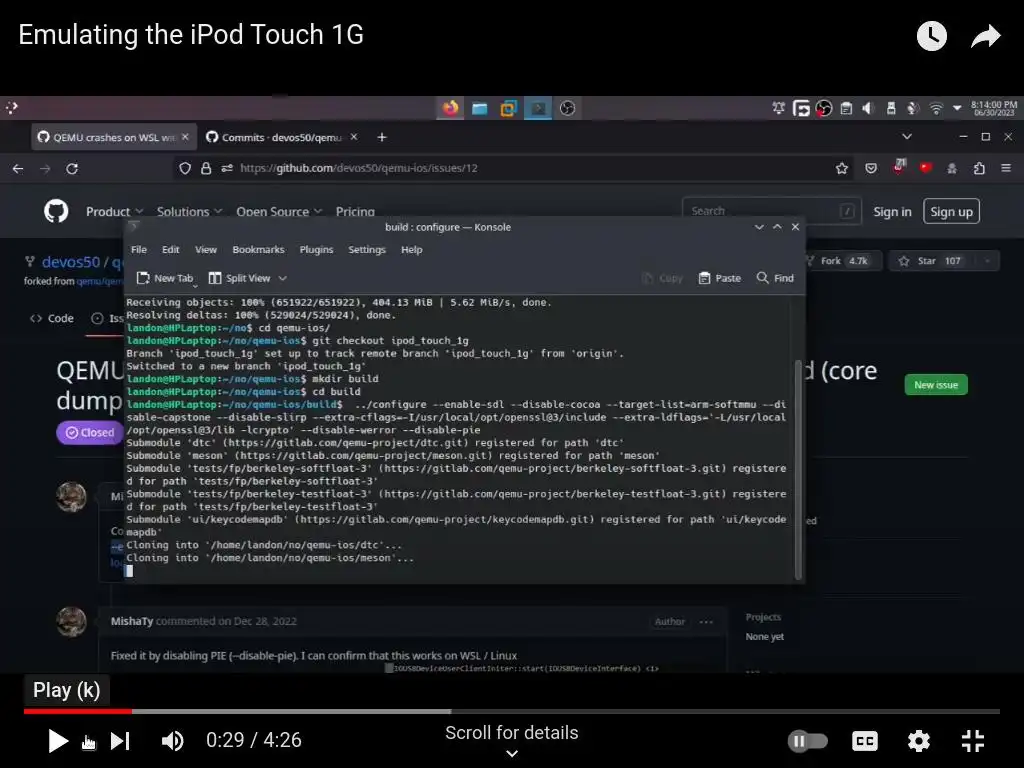Open the Firefox hamburger menu
Screen dimensions: 1024x768
point(1006,168)
